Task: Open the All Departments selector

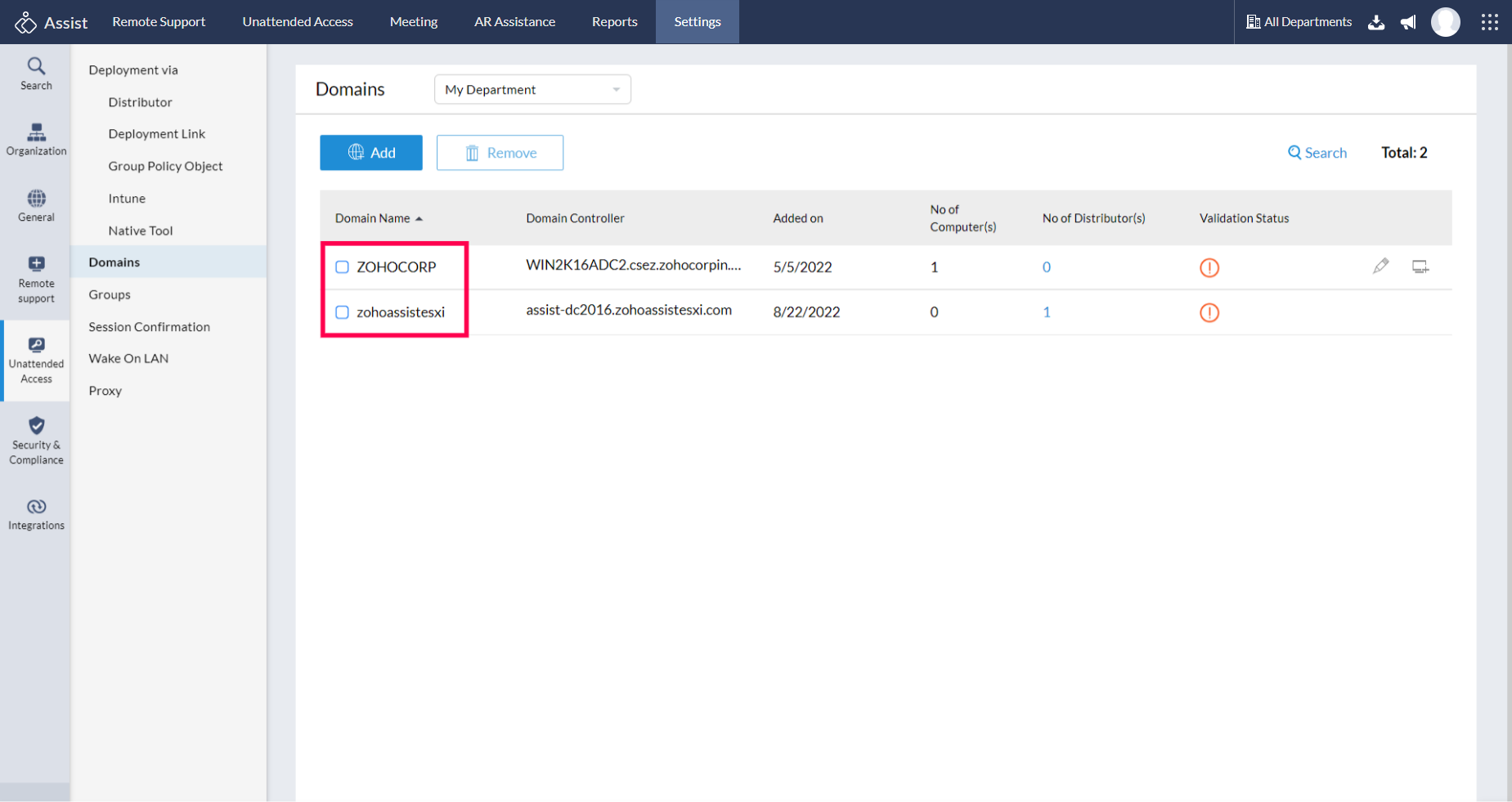Action: (1299, 22)
